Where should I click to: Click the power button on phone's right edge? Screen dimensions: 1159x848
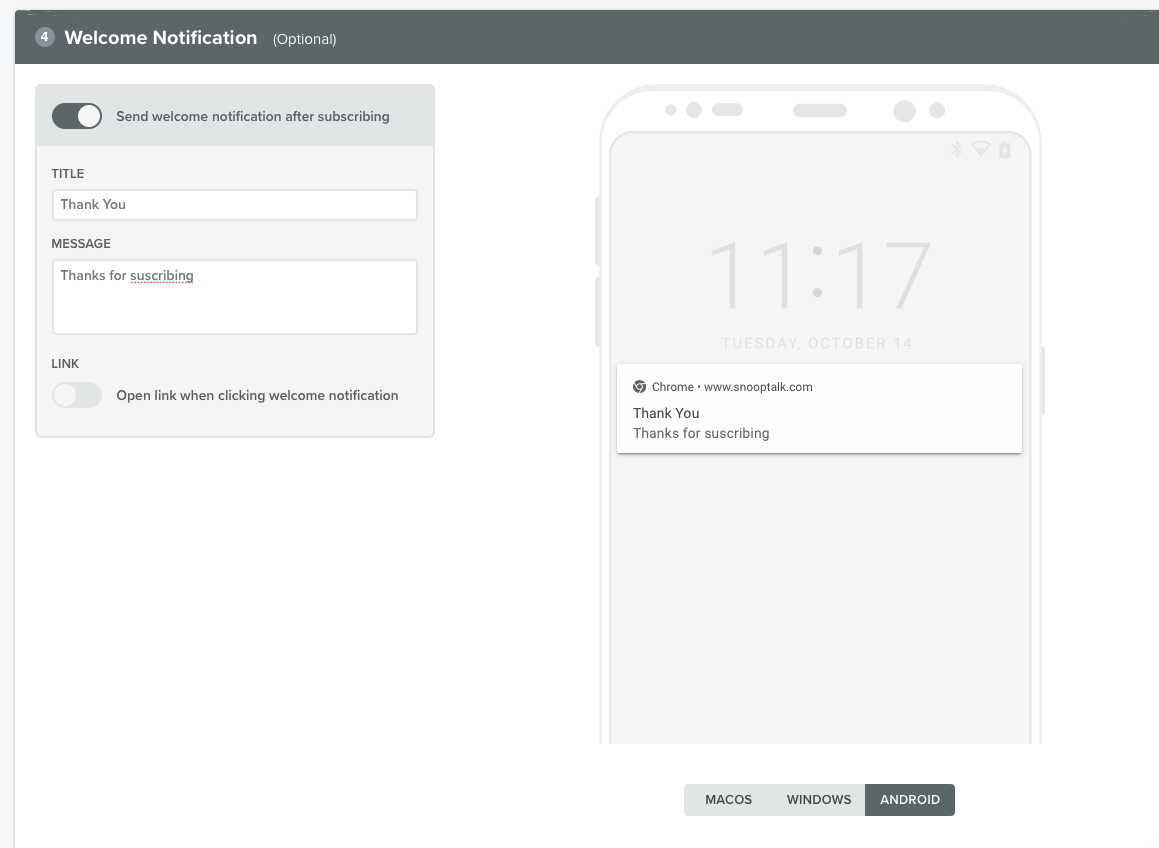pos(1042,381)
